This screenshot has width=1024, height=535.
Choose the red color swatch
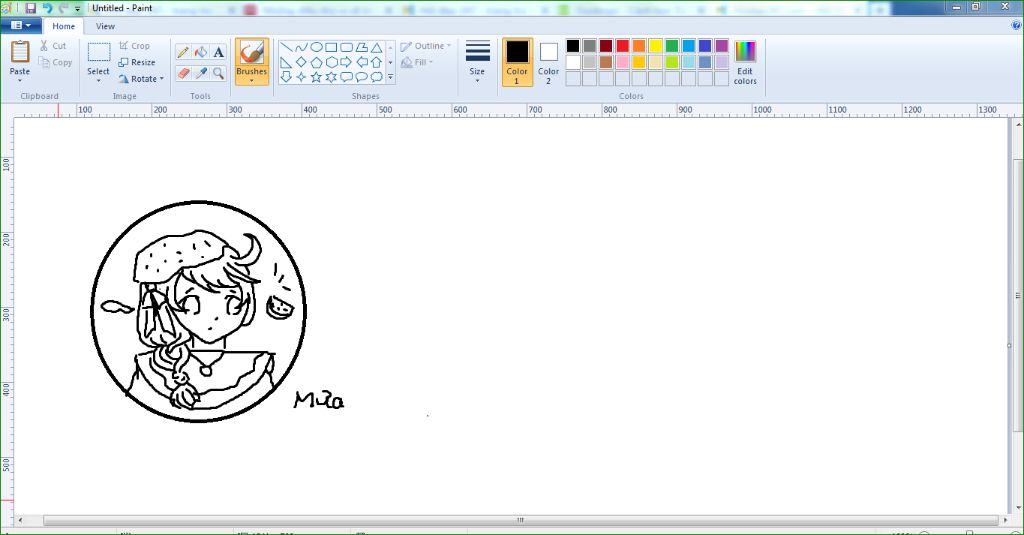(x=622, y=46)
